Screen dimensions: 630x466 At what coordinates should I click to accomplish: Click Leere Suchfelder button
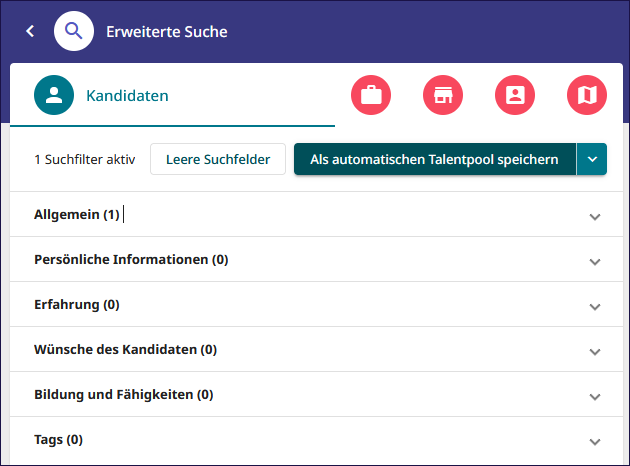[x=218, y=159]
